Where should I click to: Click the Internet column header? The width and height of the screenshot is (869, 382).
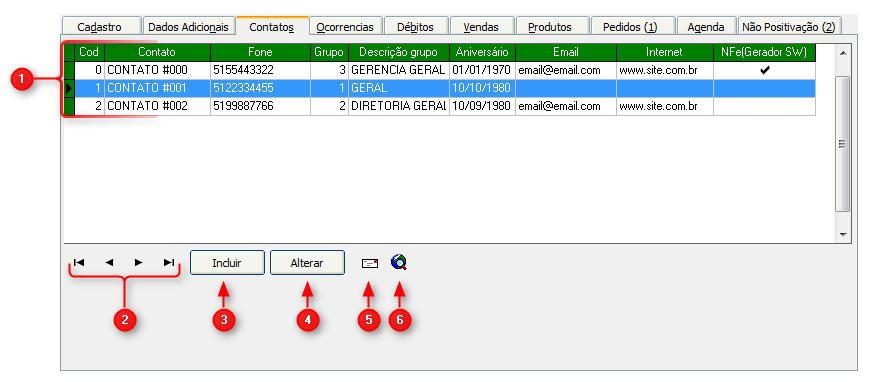pyautogui.click(x=664, y=52)
